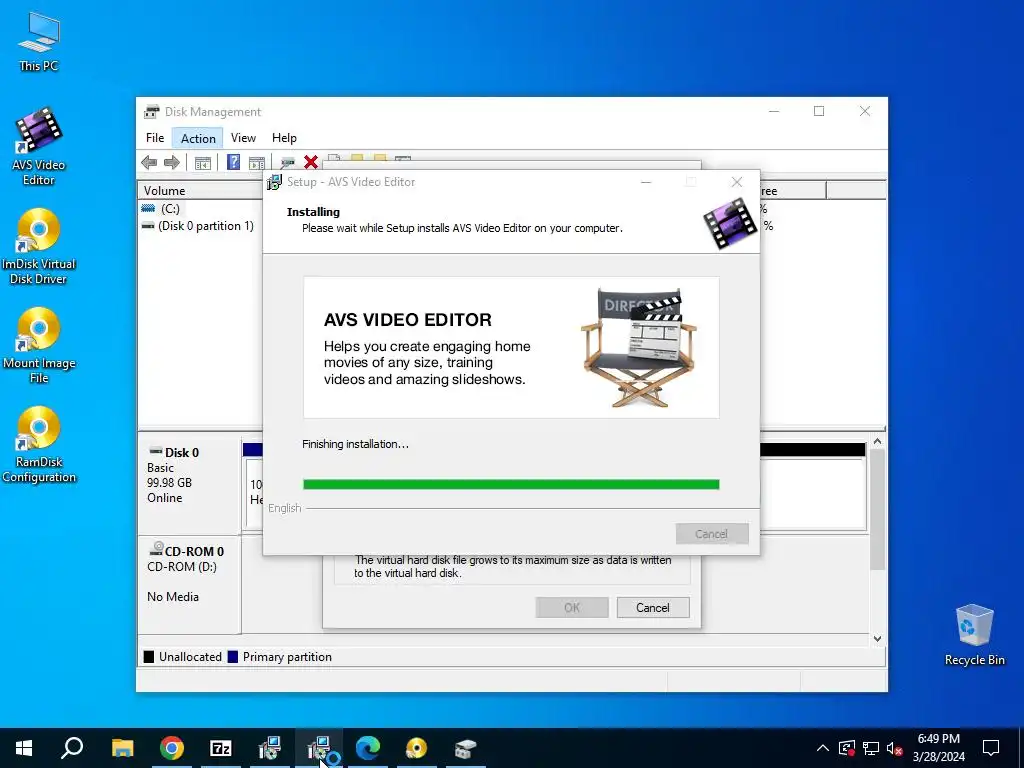
Task: Click the security alert tray icon
Action: pos(846,748)
